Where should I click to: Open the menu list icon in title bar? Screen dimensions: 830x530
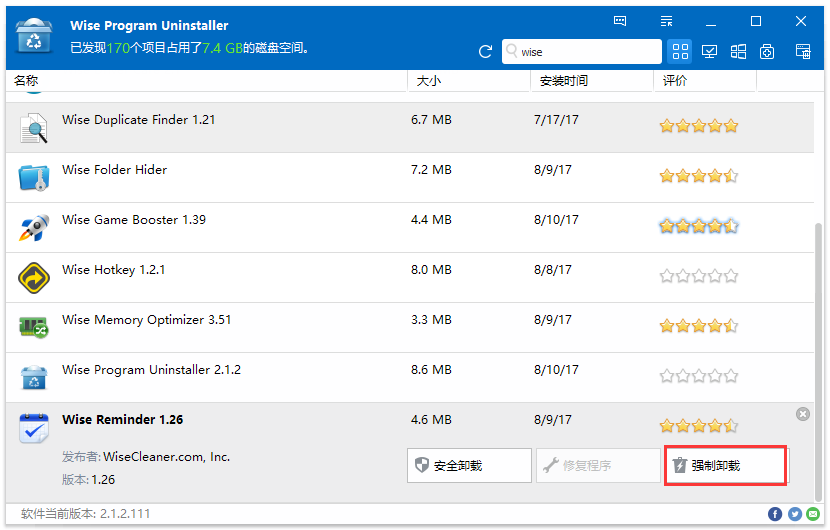(x=667, y=21)
